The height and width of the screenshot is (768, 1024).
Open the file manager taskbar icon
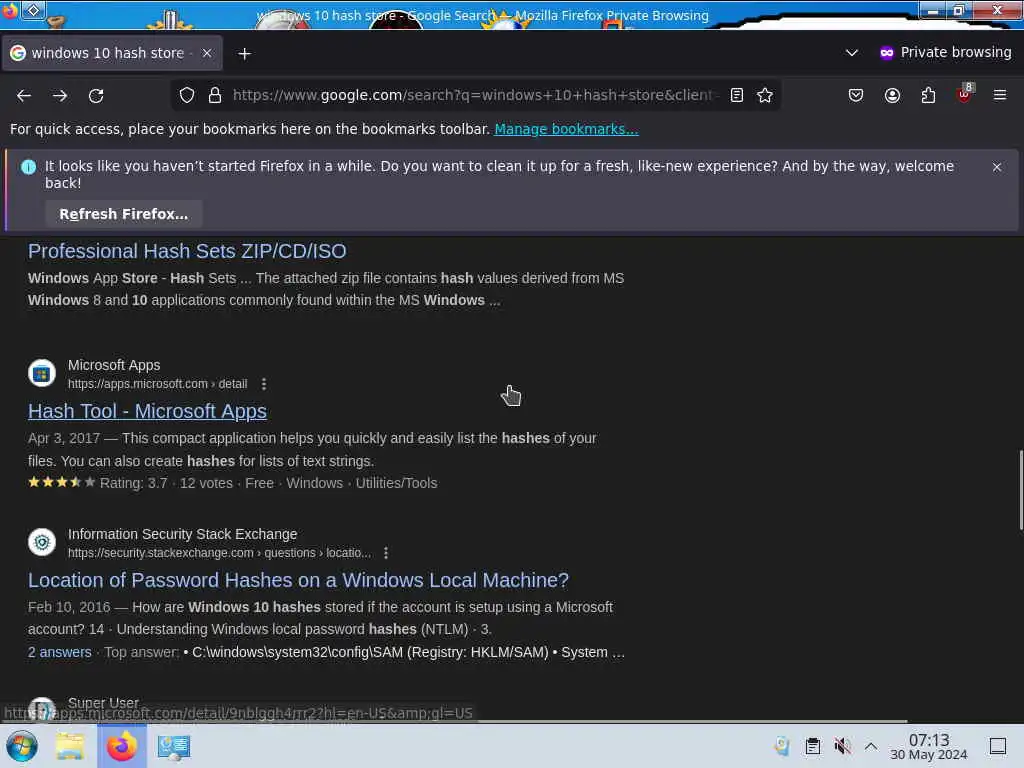71,746
